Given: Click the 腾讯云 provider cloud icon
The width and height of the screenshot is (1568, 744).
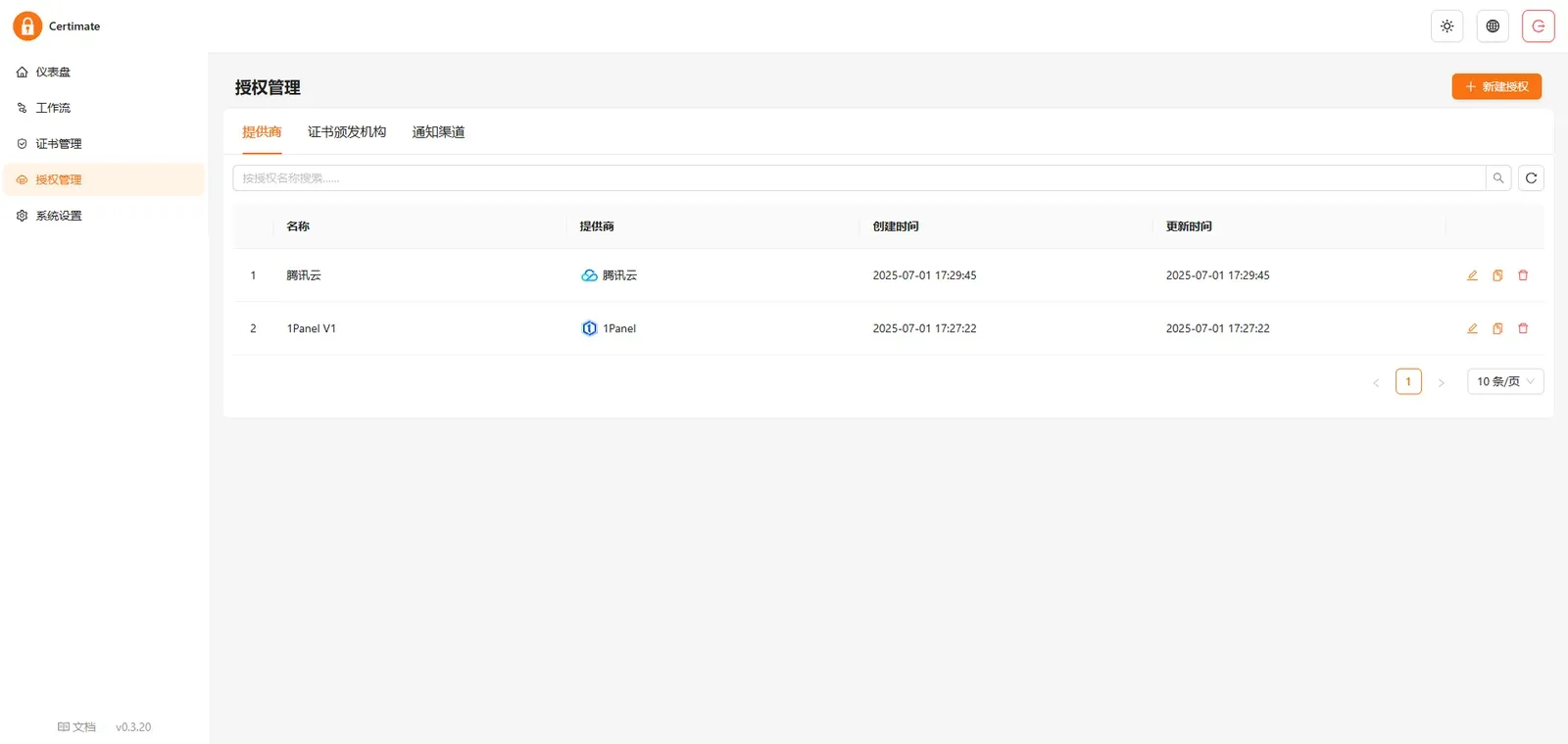Looking at the screenshot, I should tap(589, 275).
